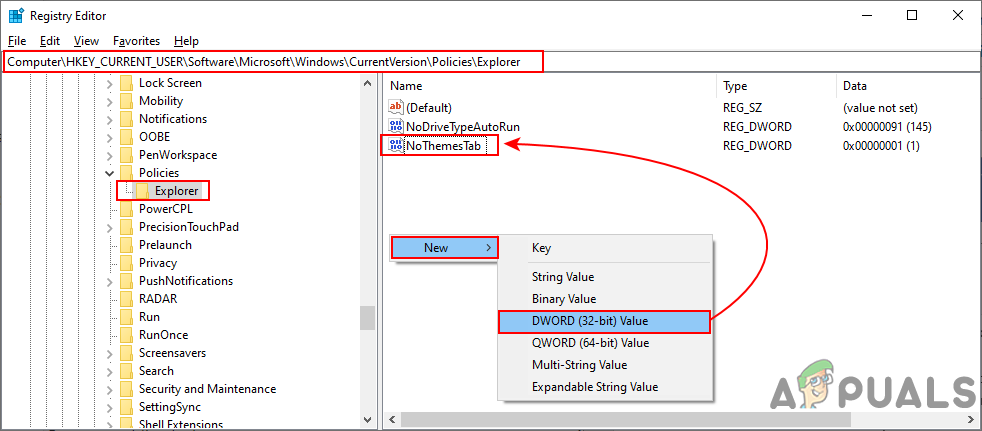Image resolution: width=982 pixels, height=431 pixels.
Task: Click the PushNotifications folder icon
Action: pyautogui.click(x=127, y=281)
